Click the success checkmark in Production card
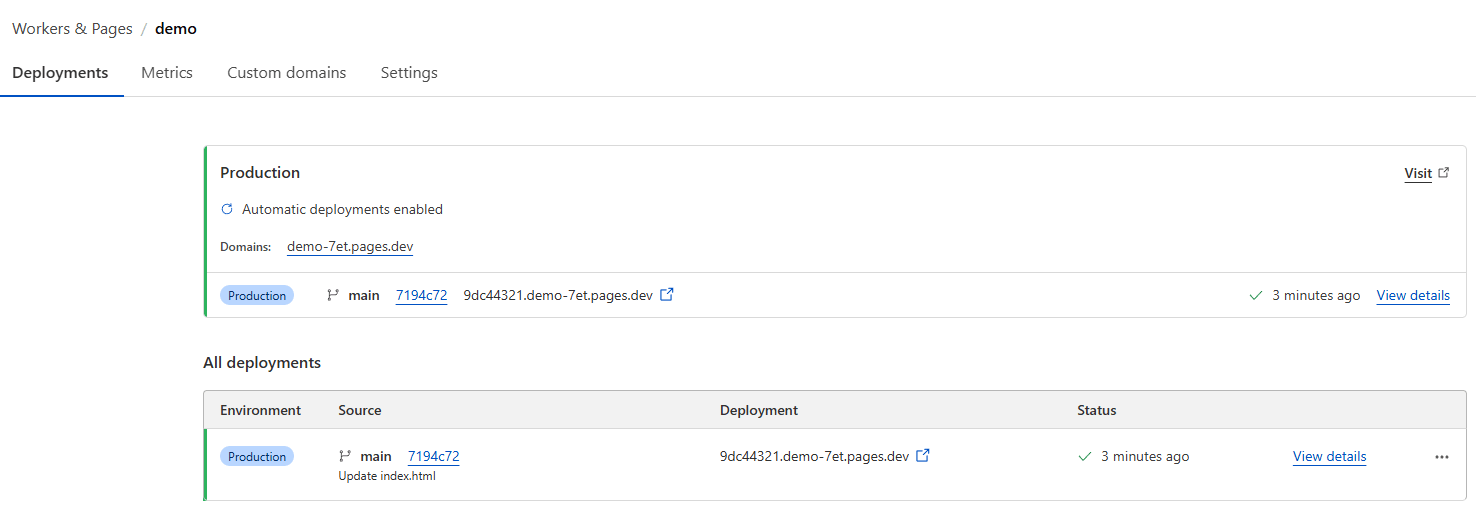Image resolution: width=1476 pixels, height=517 pixels. (1256, 296)
